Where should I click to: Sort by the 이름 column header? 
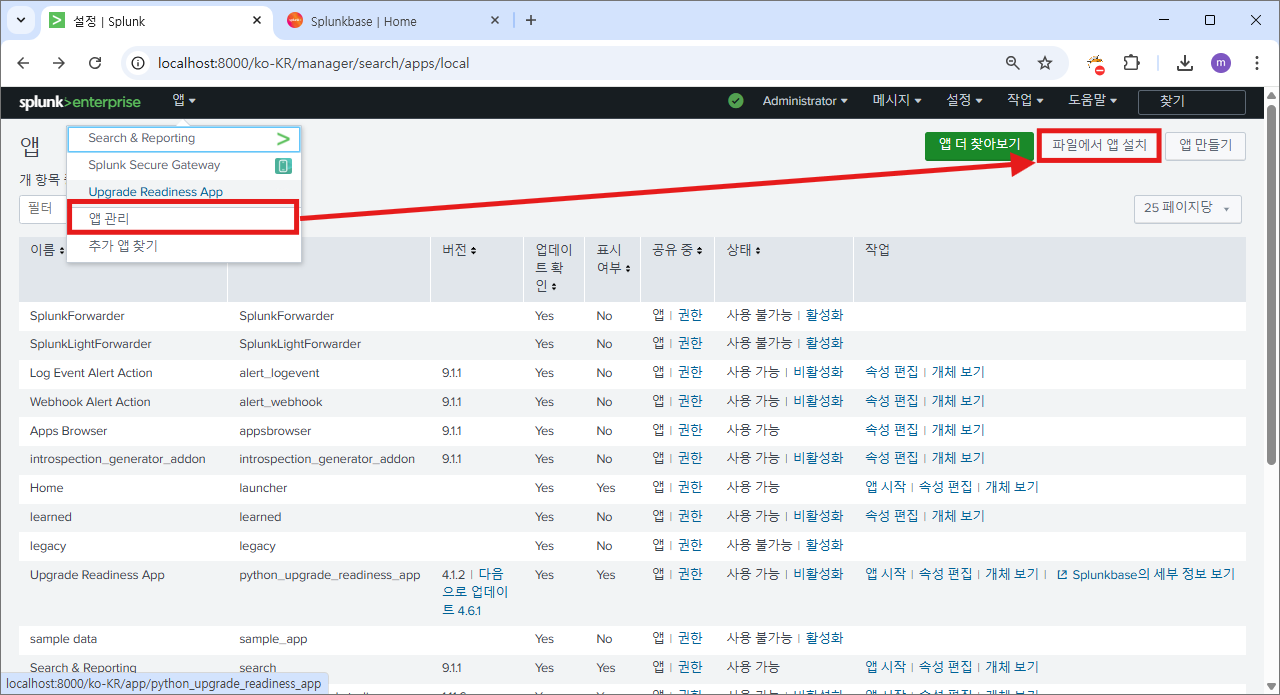[47, 250]
